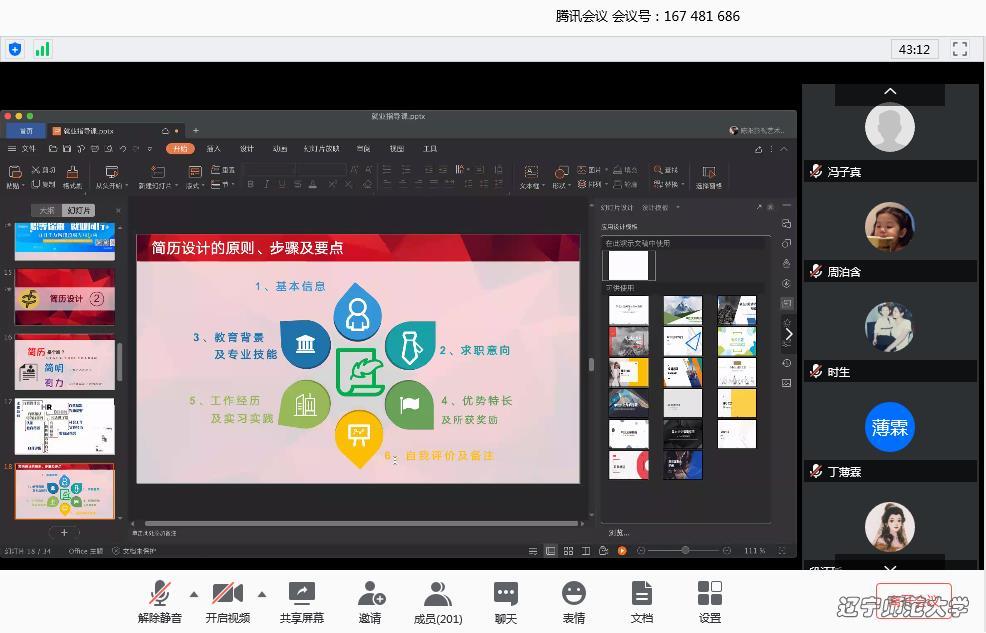Insert image via 图片 button
Screen dimensions: 986x633
click(590, 170)
